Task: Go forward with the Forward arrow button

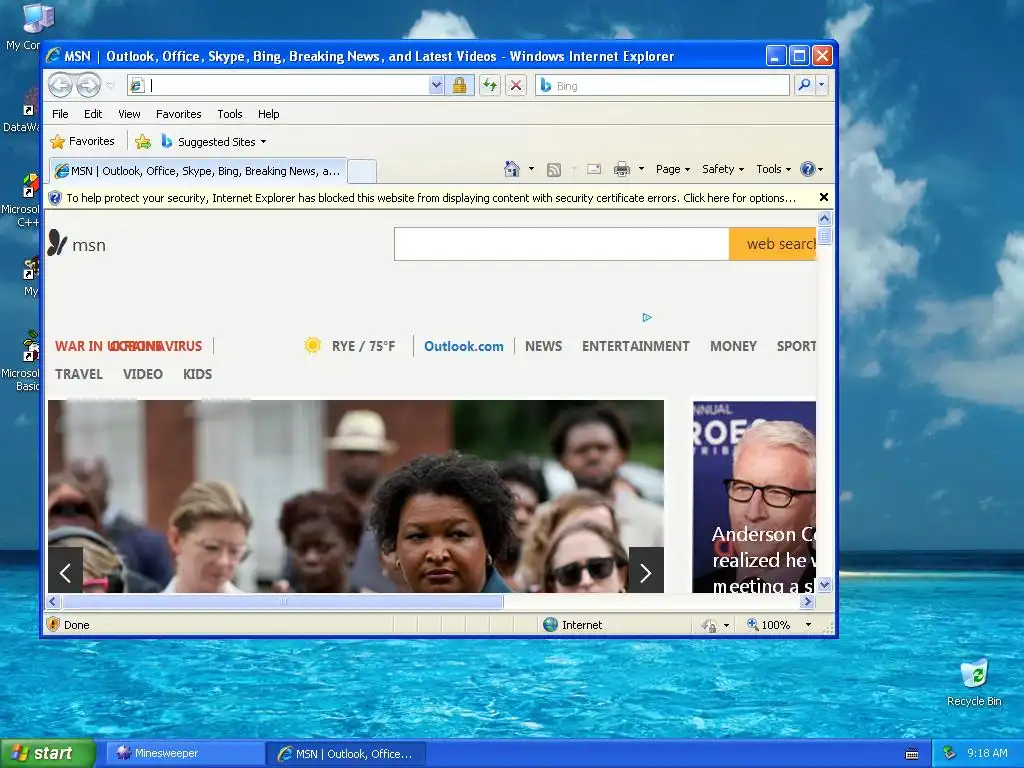Action: coord(88,85)
